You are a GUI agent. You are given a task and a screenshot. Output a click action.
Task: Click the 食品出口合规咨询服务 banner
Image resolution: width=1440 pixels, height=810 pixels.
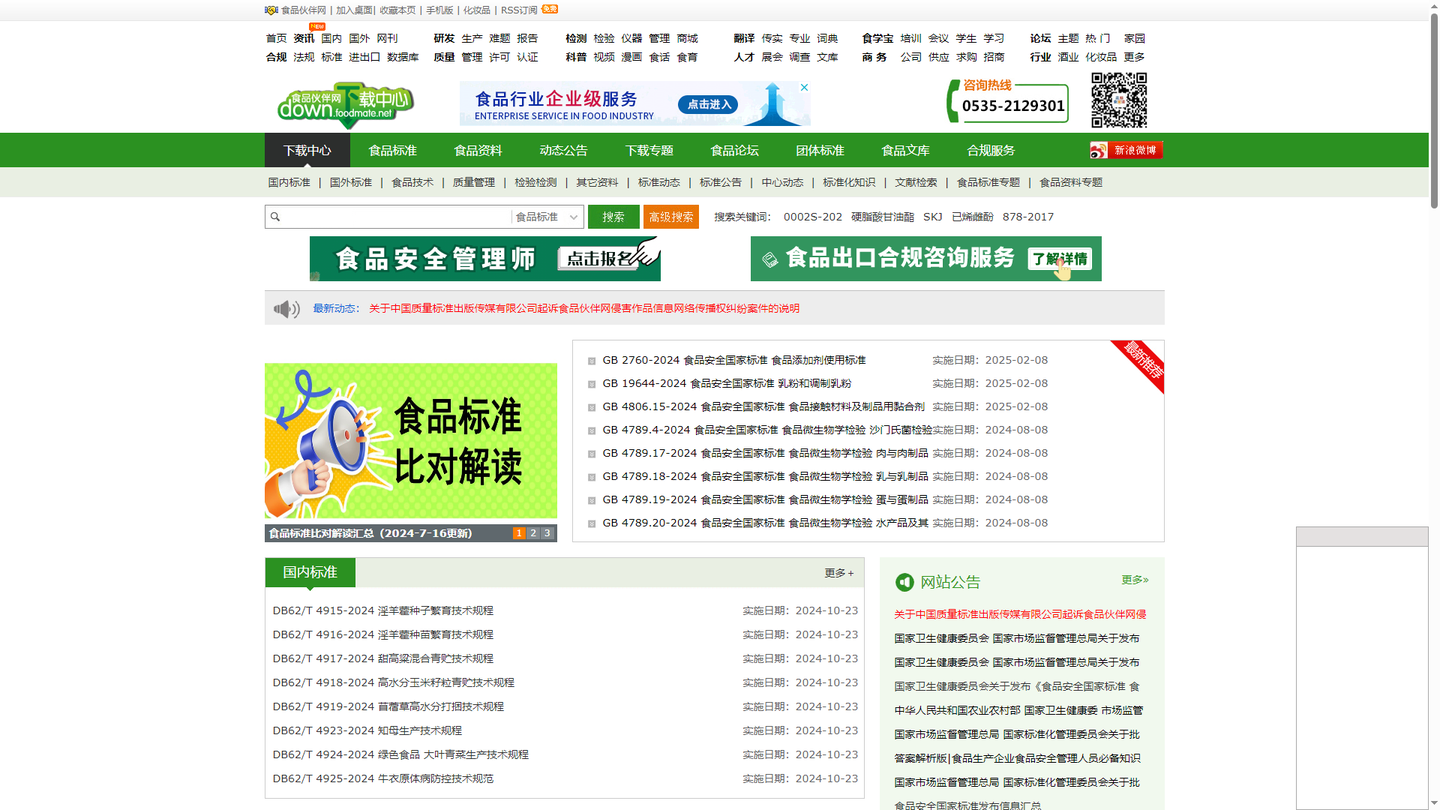click(926, 259)
